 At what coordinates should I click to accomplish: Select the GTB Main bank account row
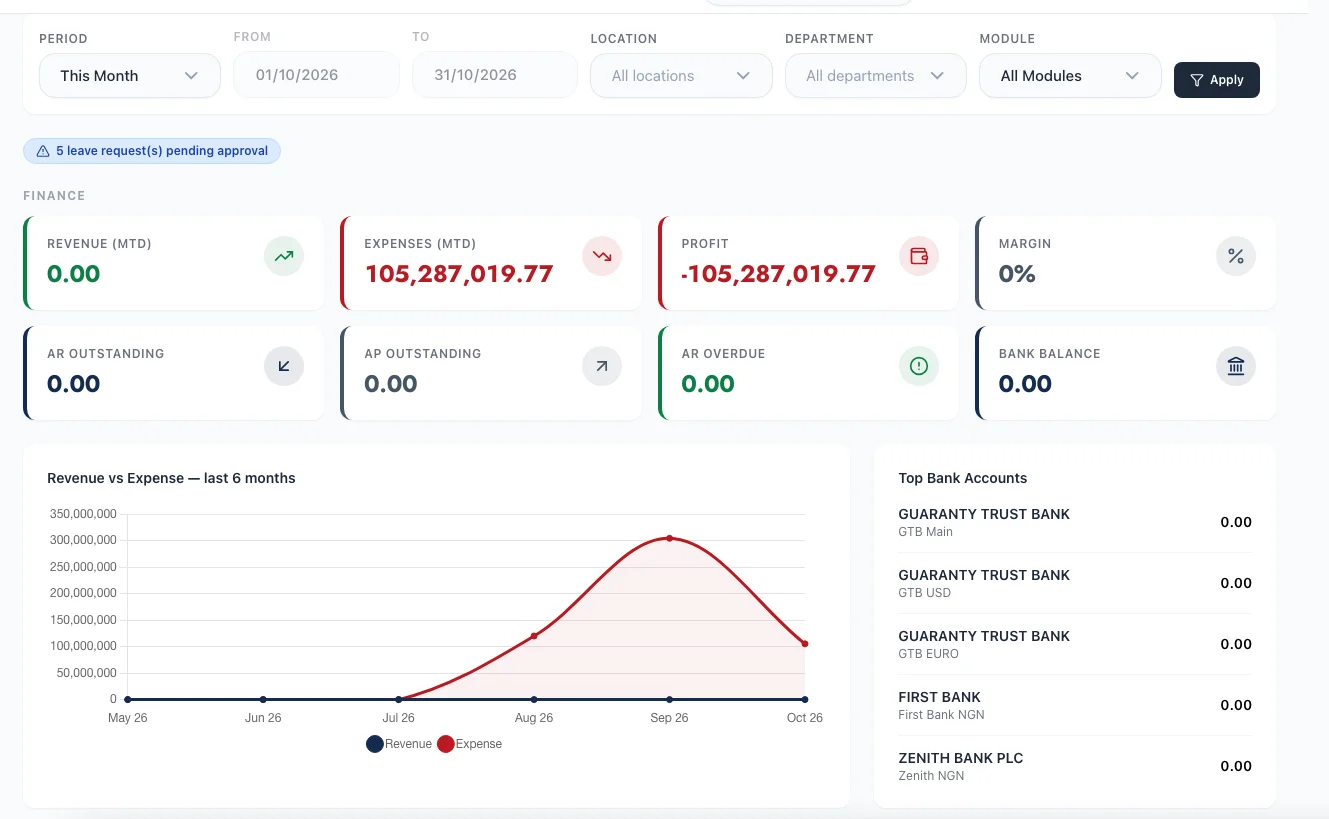(x=1075, y=522)
